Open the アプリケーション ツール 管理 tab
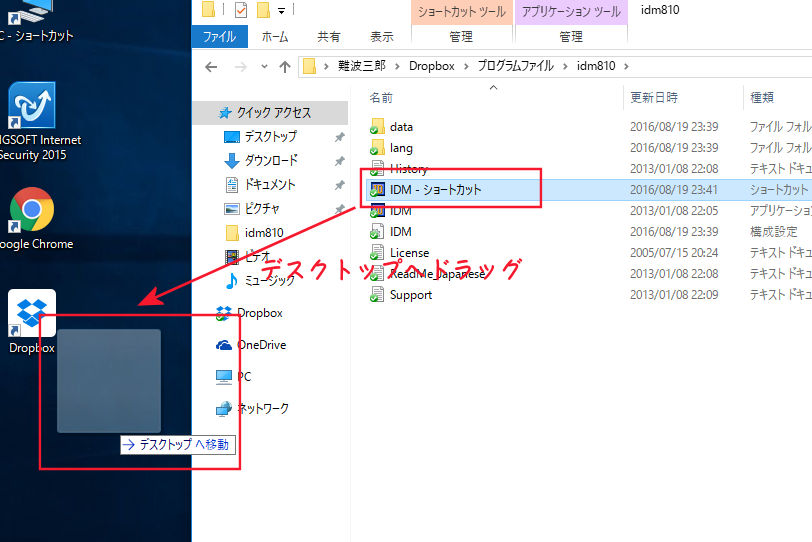812x542 pixels. point(571,37)
